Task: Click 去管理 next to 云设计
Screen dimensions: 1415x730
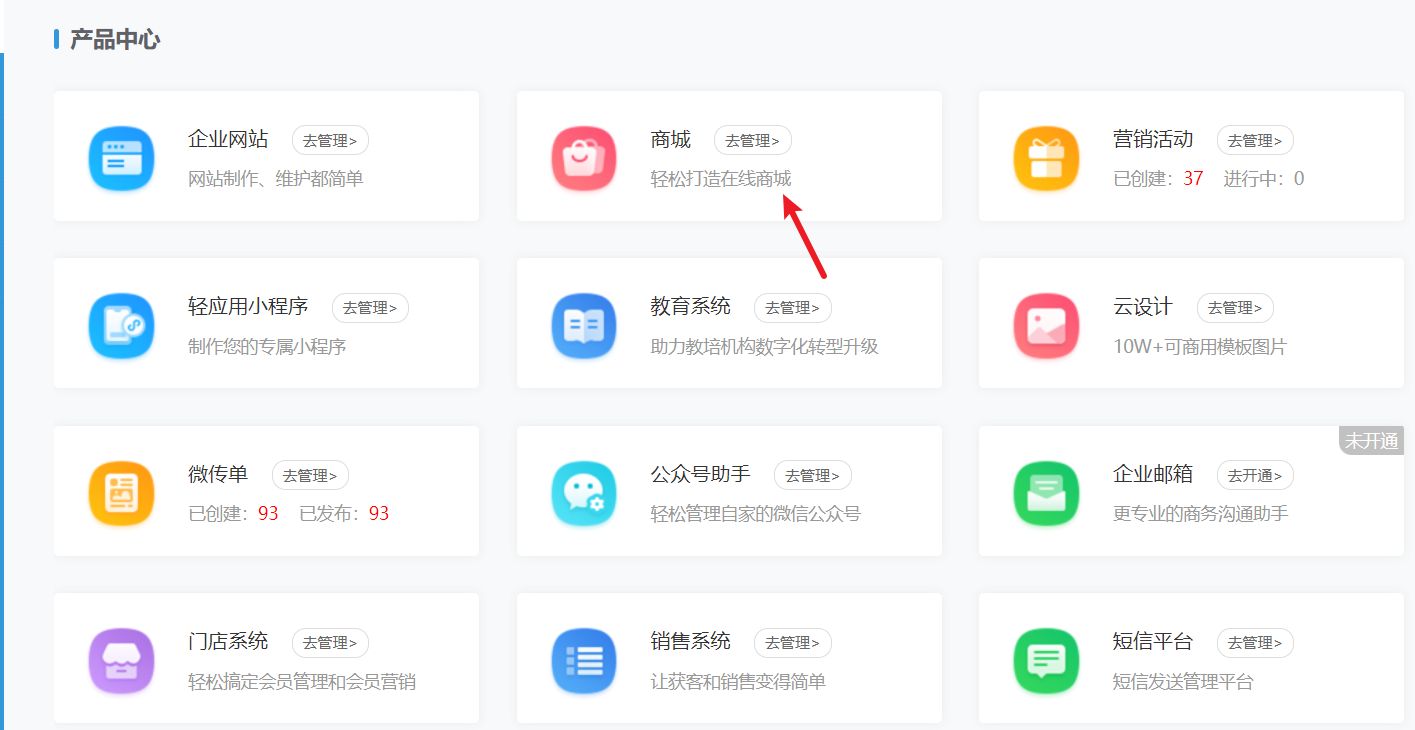Action: 1235,308
